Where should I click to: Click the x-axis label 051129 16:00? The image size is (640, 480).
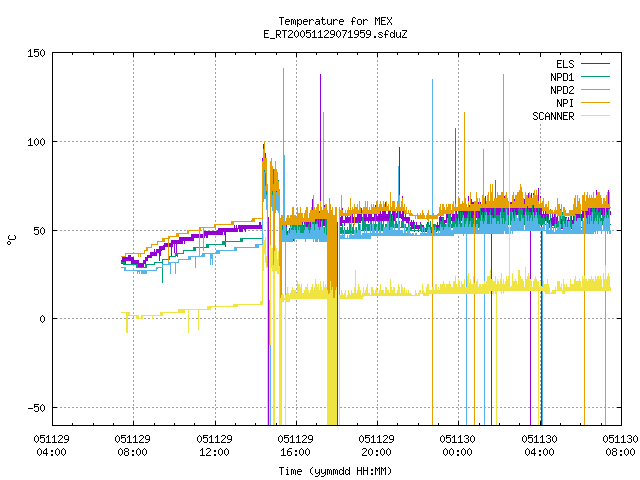(296, 446)
